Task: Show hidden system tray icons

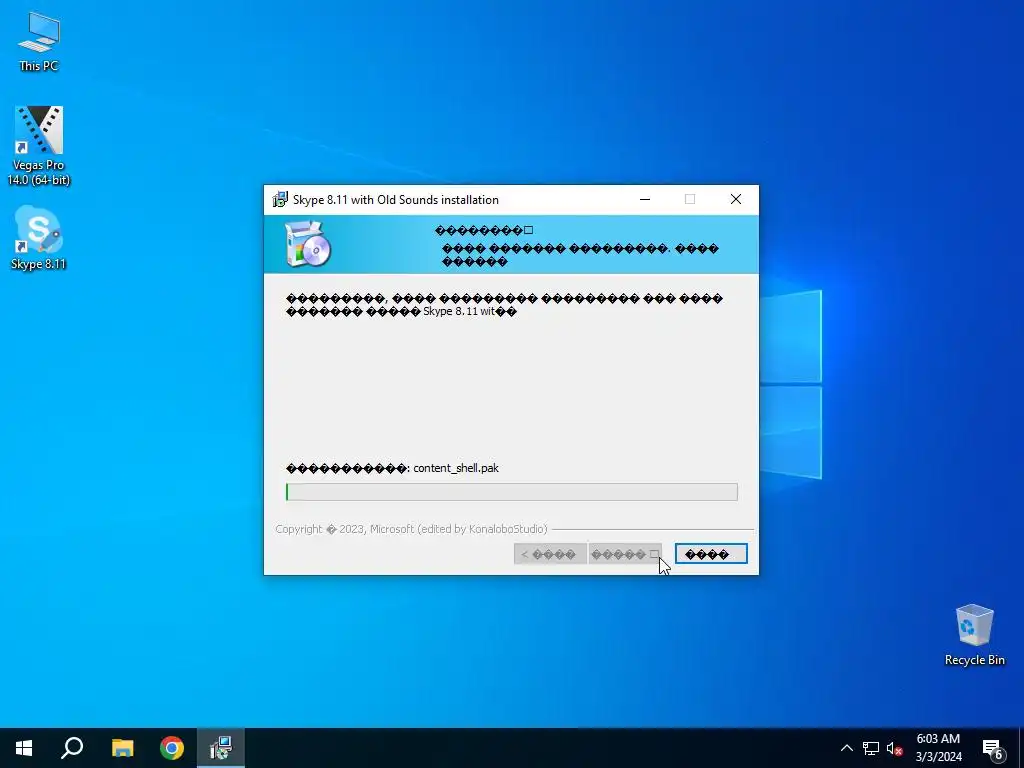Action: click(x=846, y=748)
